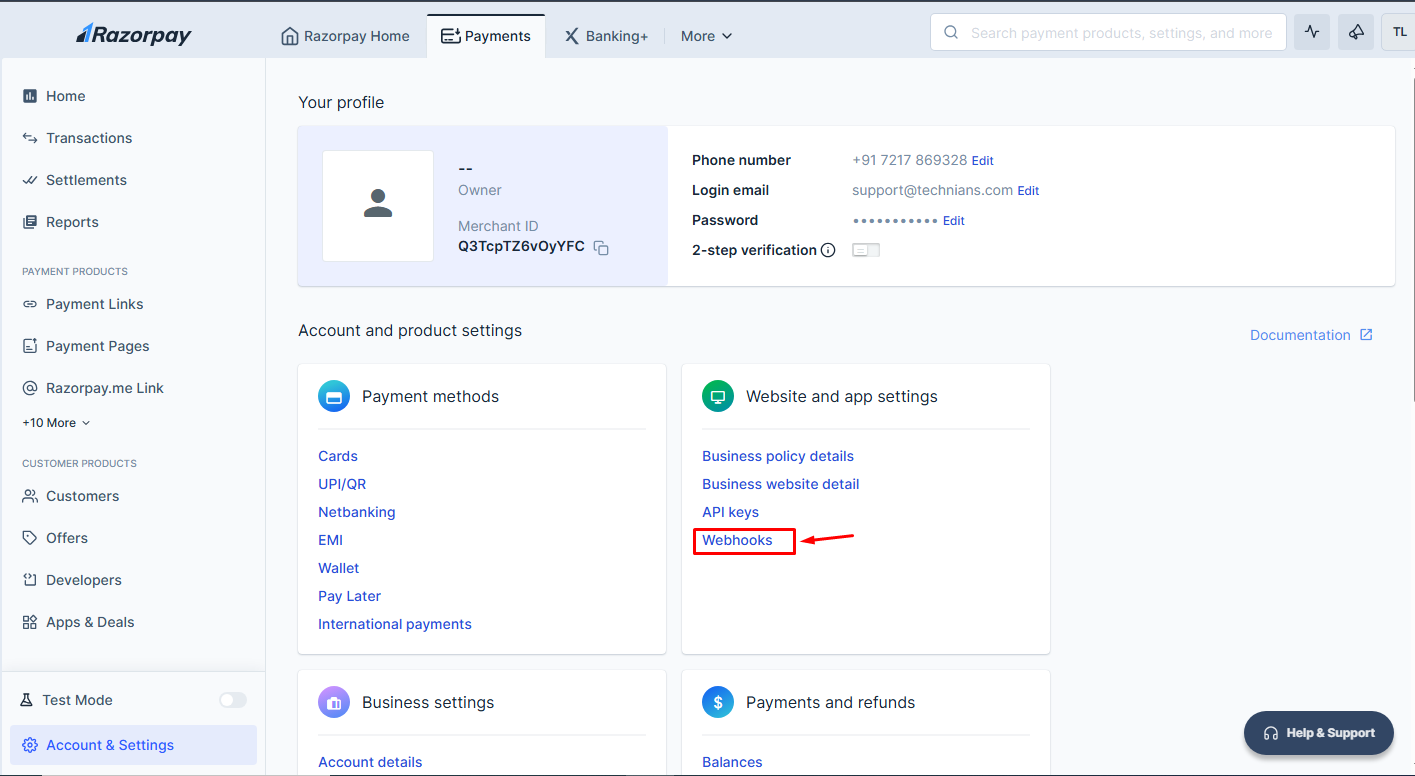Open Documentation external link
Image resolution: width=1415 pixels, height=776 pixels.
[1311, 335]
